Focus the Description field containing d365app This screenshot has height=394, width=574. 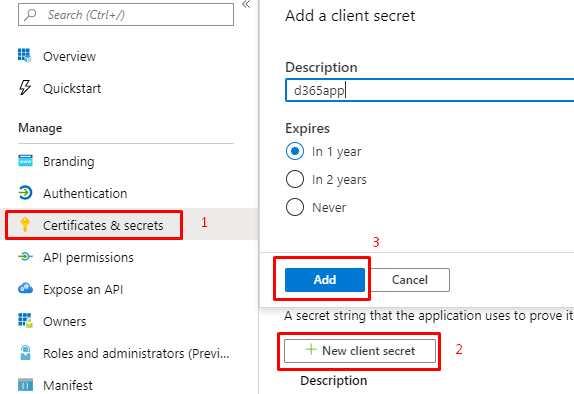tap(429, 90)
